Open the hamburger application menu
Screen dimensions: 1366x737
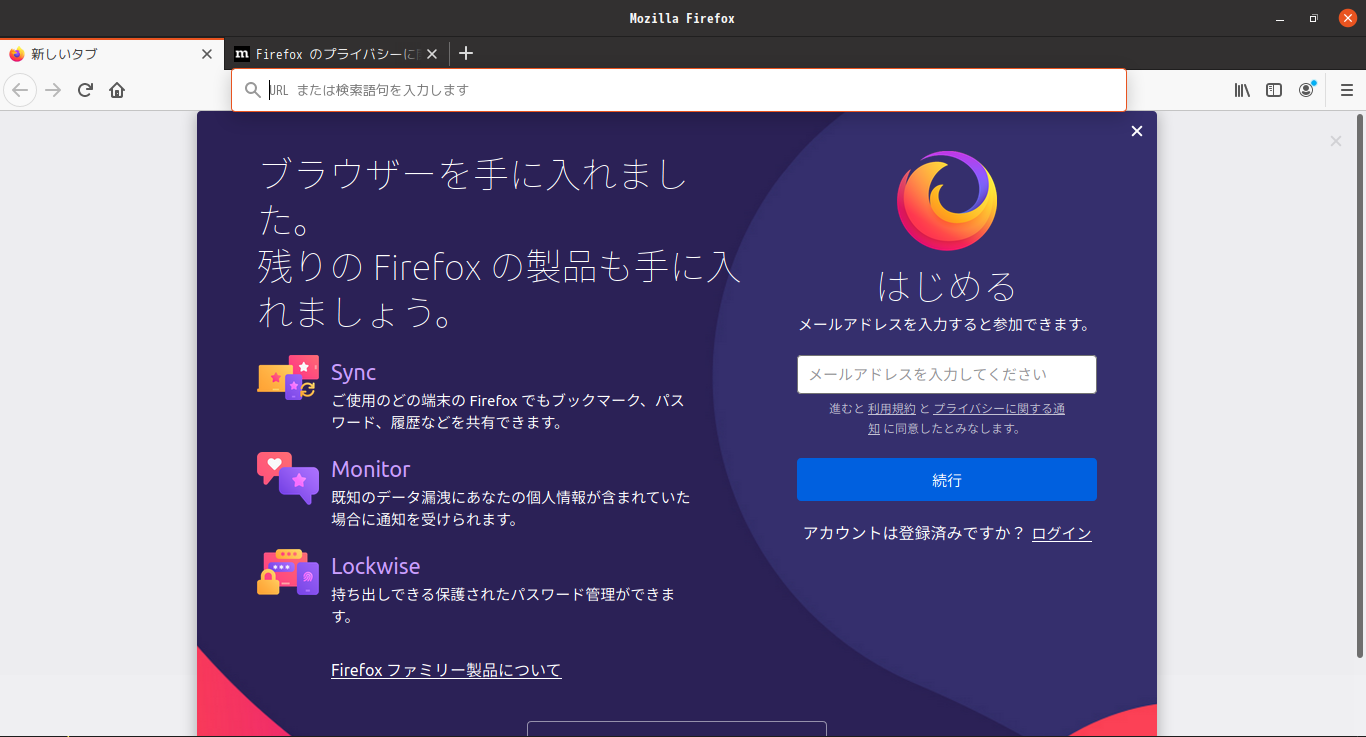click(1347, 90)
